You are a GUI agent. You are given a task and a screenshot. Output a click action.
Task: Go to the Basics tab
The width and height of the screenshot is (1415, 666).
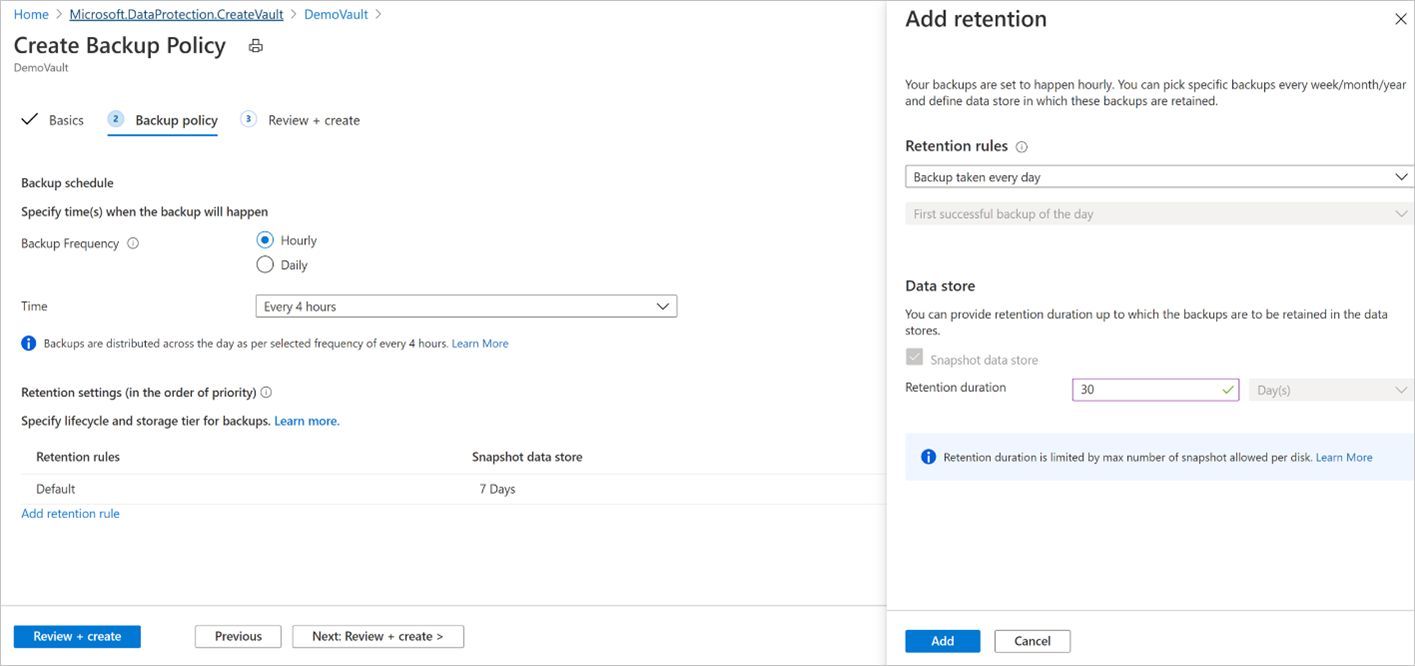coord(66,120)
